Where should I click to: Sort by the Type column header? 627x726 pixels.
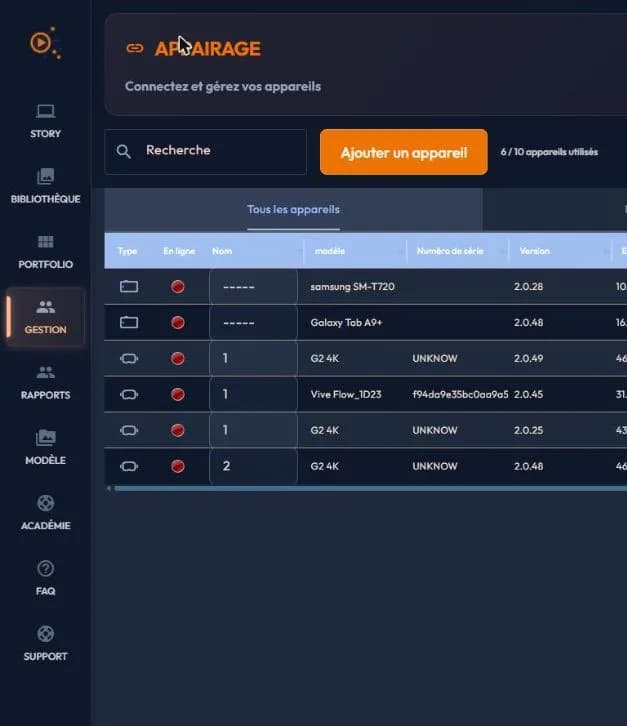(x=127, y=251)
